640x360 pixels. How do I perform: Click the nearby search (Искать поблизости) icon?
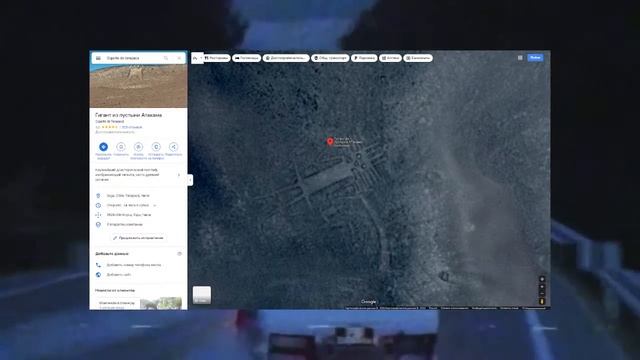click(x=138, y=147)
